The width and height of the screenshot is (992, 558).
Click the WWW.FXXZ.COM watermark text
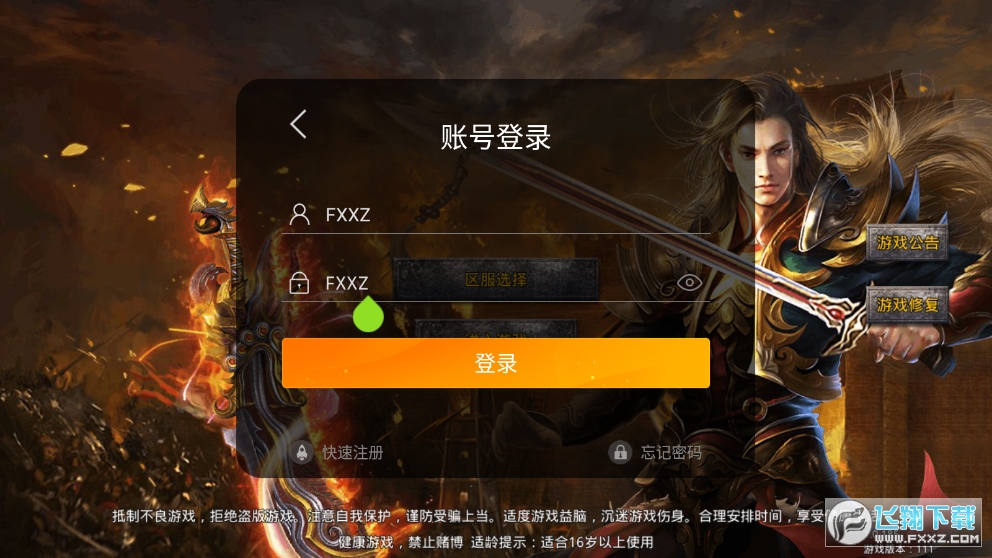pos(927,538)
